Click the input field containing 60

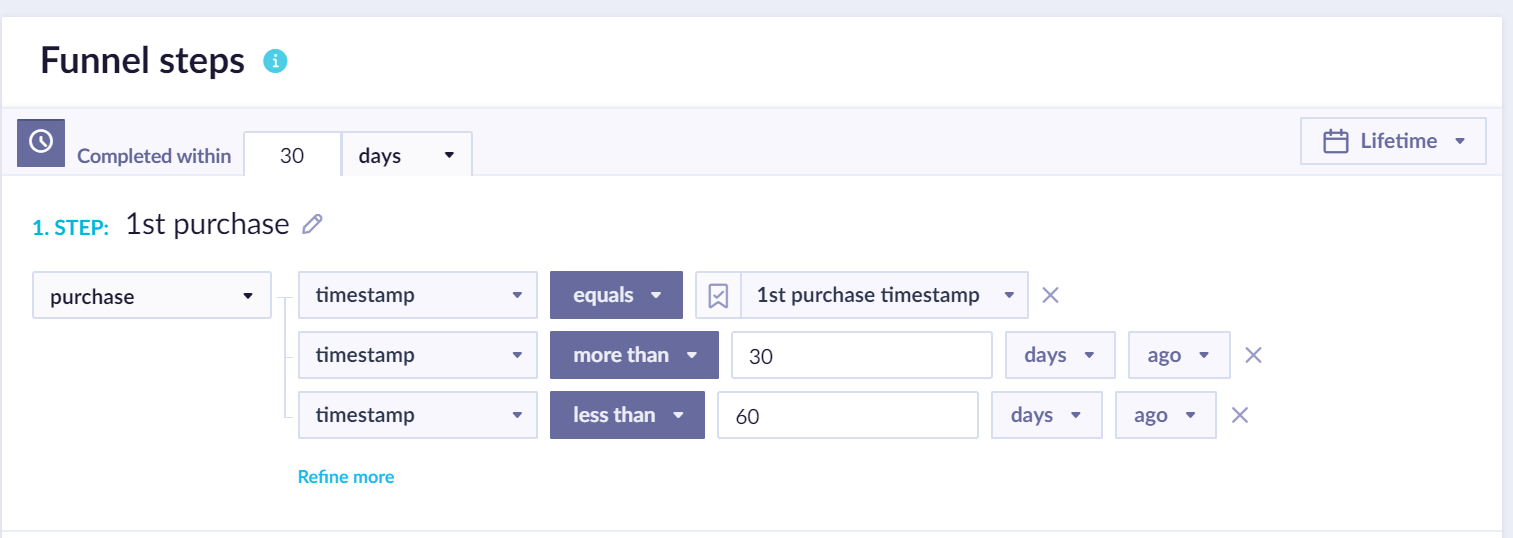847,415
